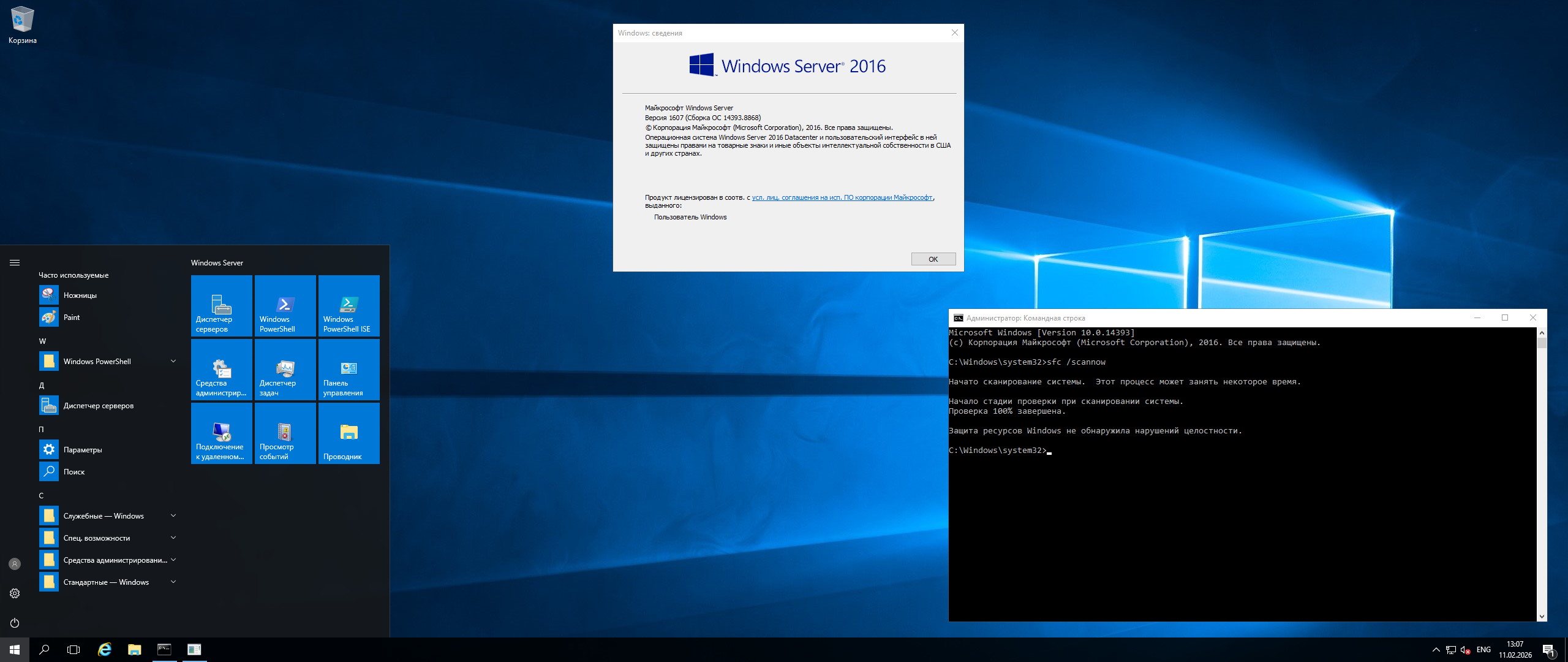Open Параметры from the app list
The width and height of the screenshot is (1568, 662).
click(x=82, y=450)
